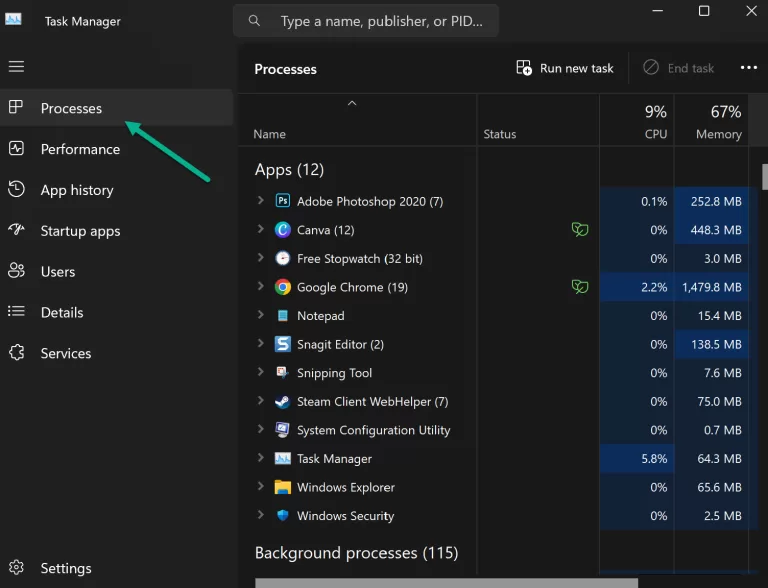Click the Settings gear icon

(x=16, y=567)
